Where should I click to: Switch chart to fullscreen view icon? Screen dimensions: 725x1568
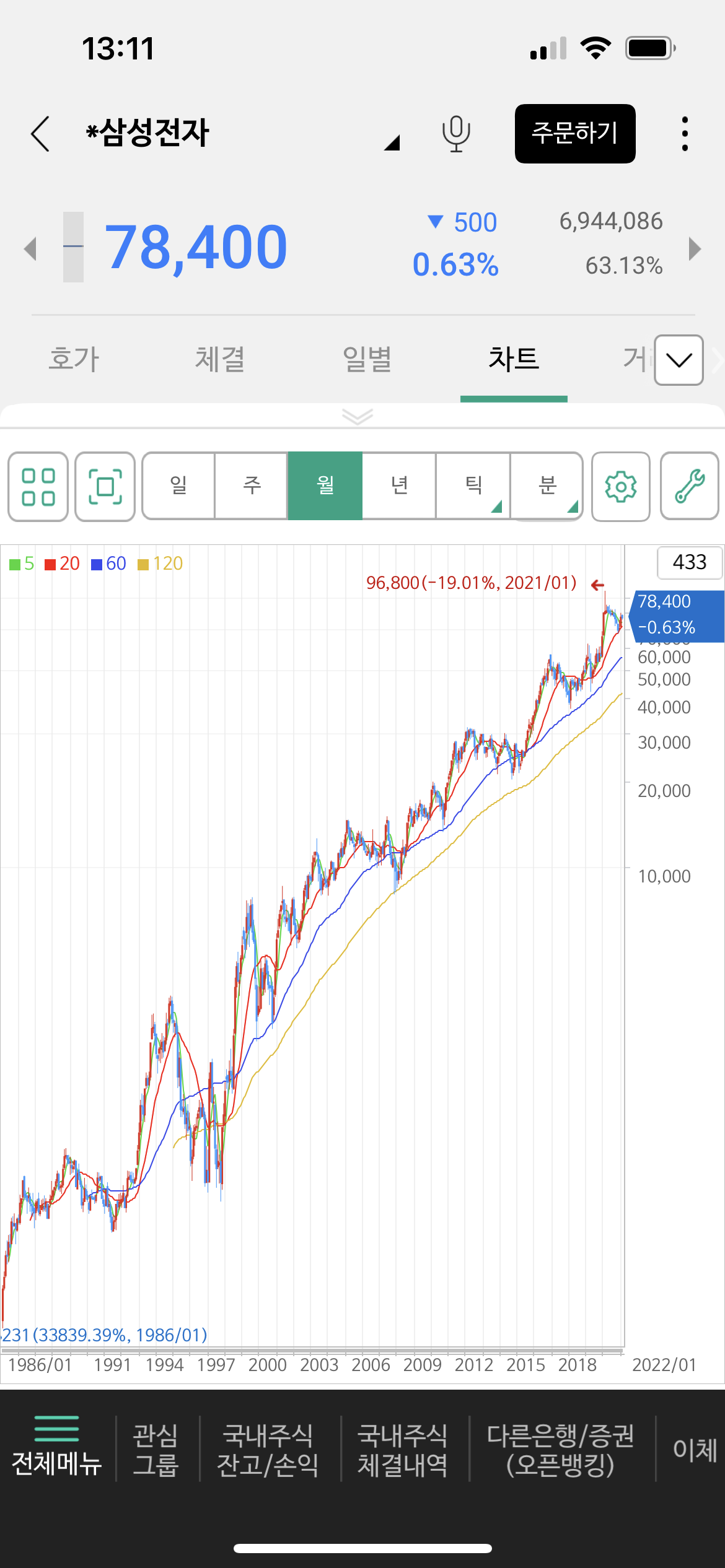point(105,487)
